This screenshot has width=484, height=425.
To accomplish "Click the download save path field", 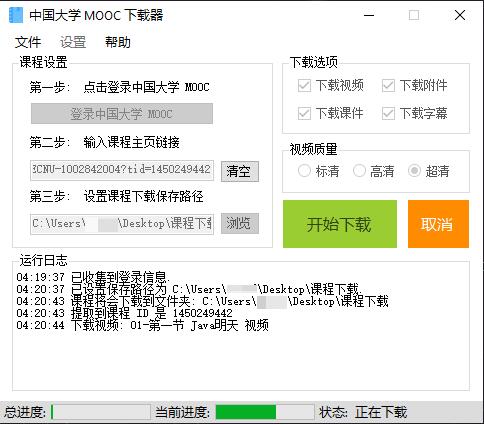I will coord(122,224).
